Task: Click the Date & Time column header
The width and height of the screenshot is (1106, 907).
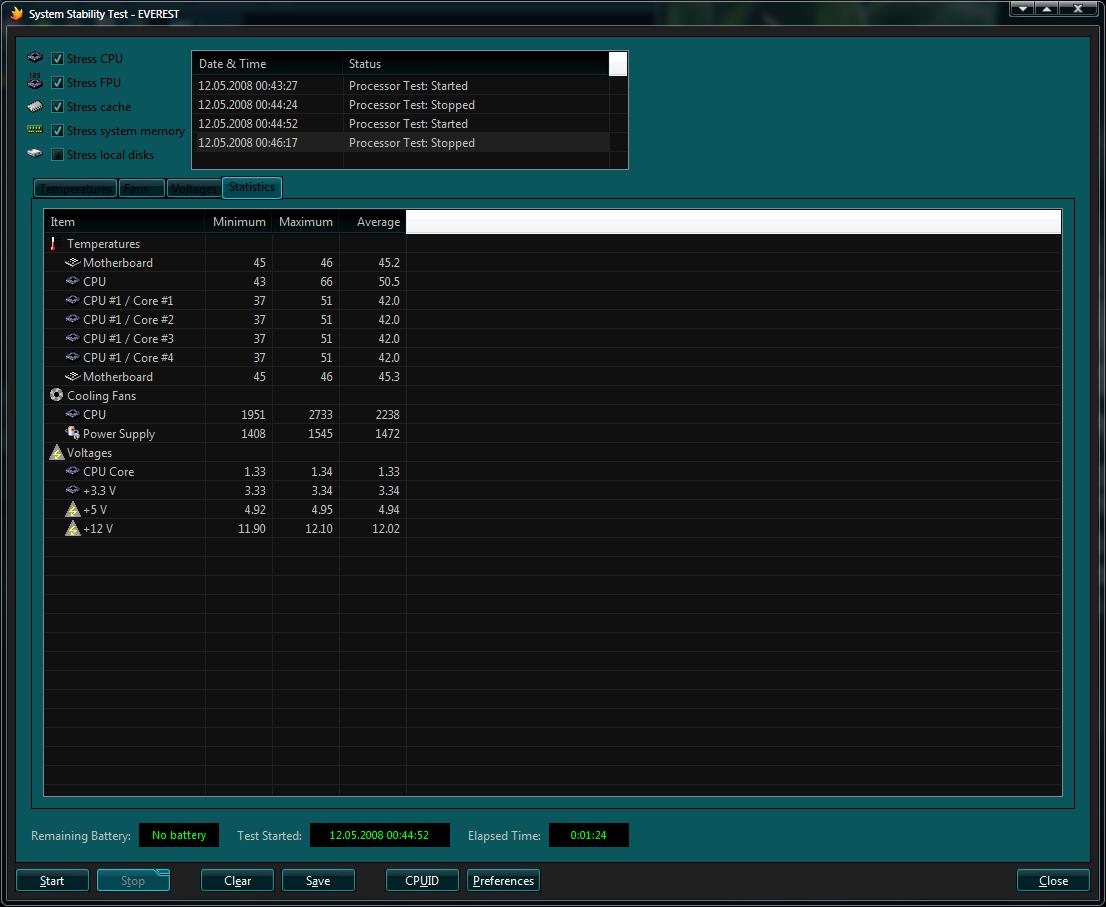Action: click(267, 63)
